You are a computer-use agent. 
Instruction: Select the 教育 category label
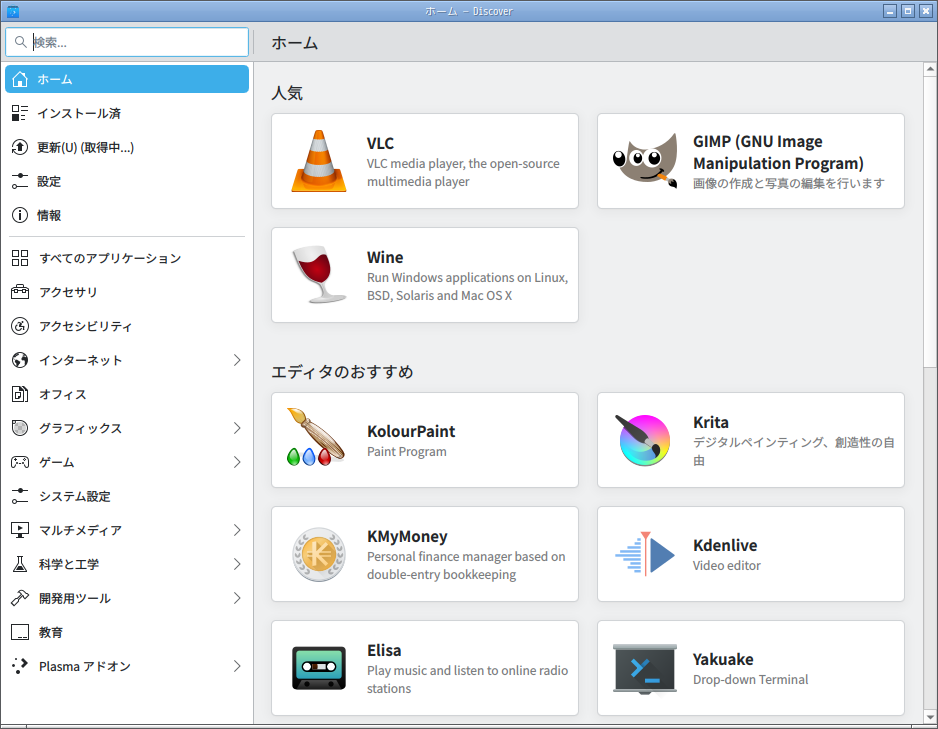click(51, 632)
